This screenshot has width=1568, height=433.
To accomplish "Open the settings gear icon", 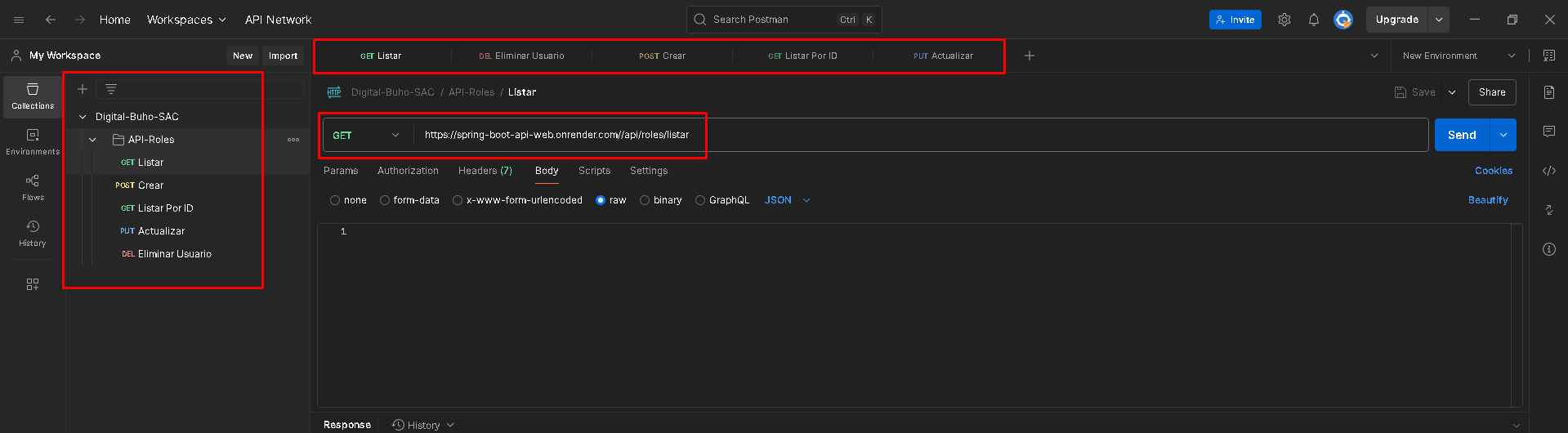I will coord(1284,20).
